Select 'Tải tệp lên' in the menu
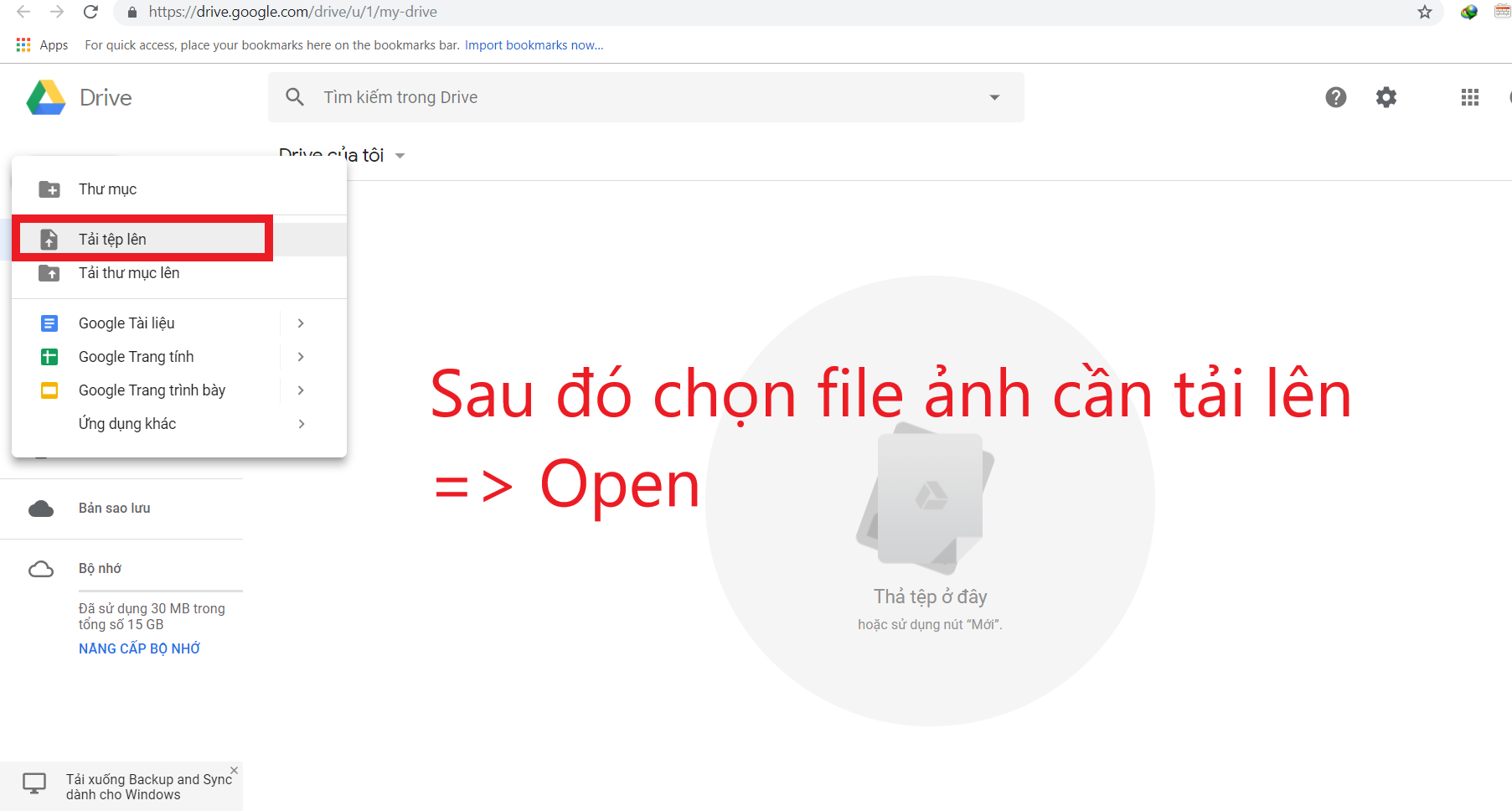The height and width of the screenshot is (811, 1512). click(112, 240)
